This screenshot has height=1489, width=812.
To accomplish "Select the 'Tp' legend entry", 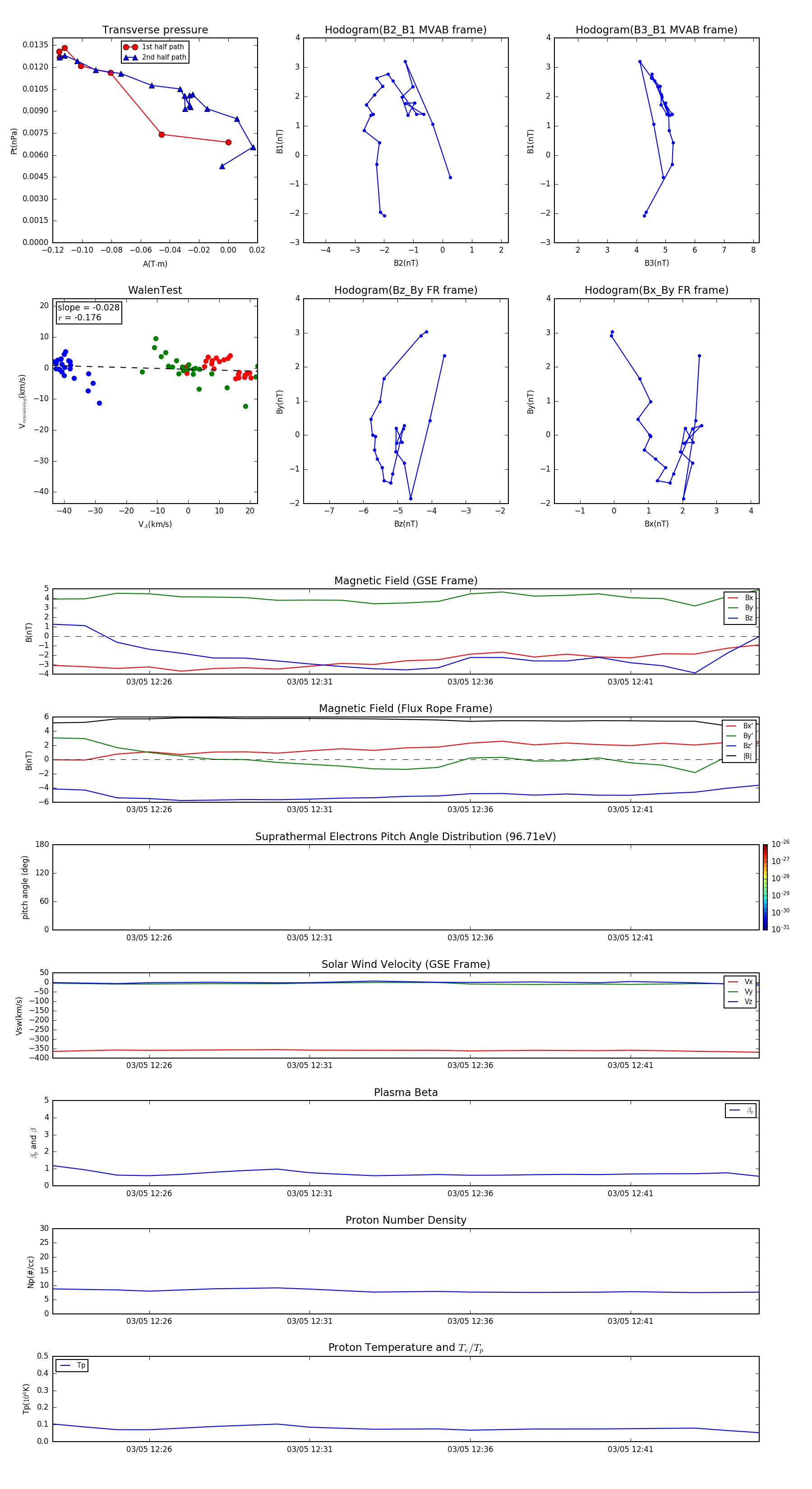I will [x=72, y=1365].
